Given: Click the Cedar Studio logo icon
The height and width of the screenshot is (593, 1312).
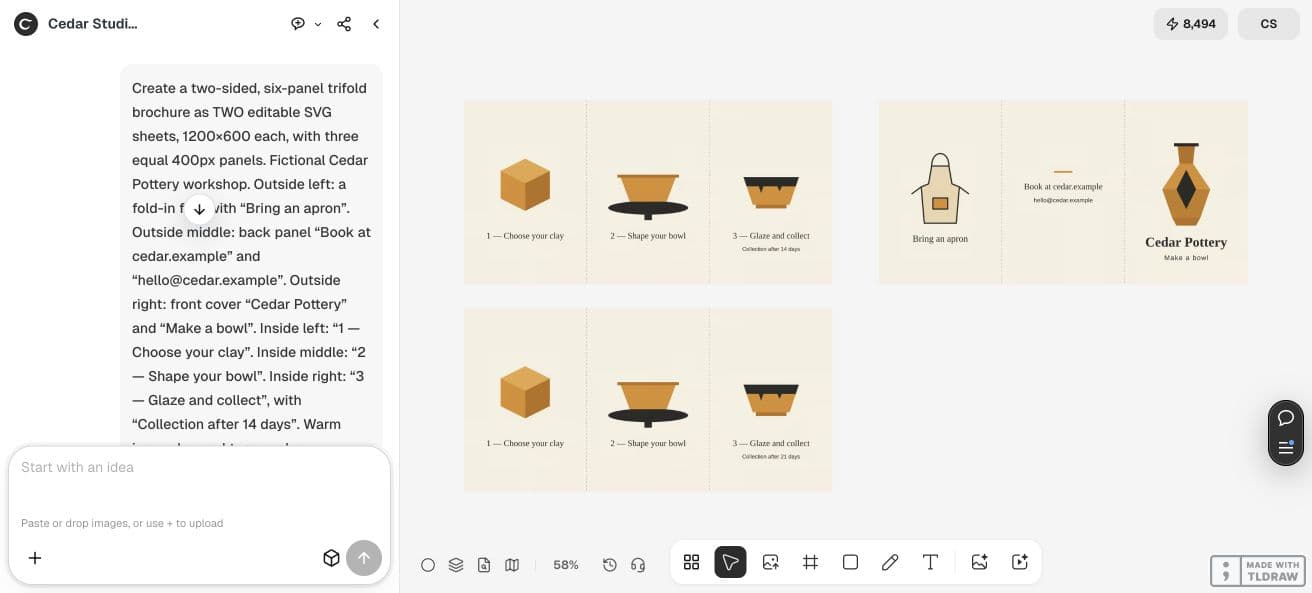Looking at the screenshot, I should pyautogui.click(x=26, y=24).
